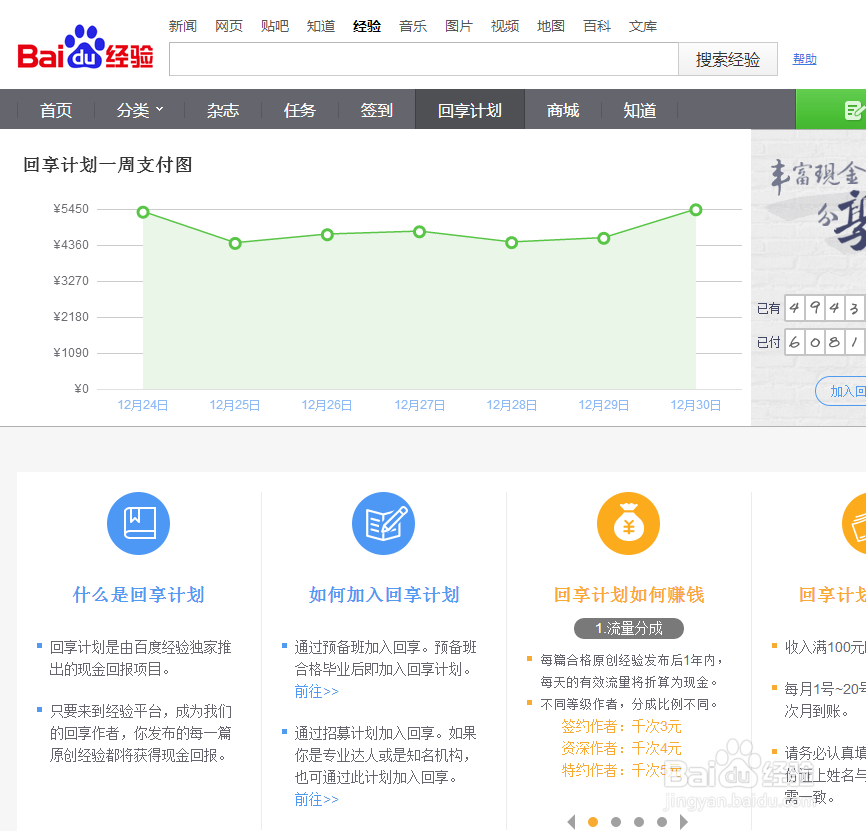Click the 前往>> link under 预备班 info
Screen dimensions: 866x831
(x=317, y=691)
